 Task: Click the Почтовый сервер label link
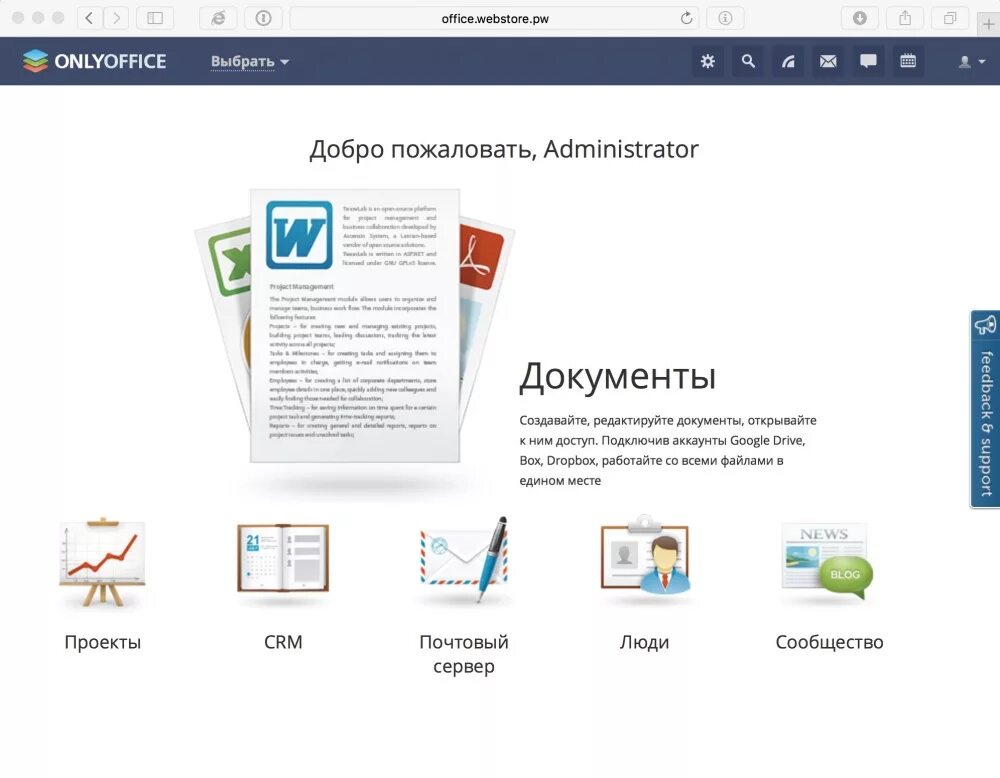click(x=464, y=654)
